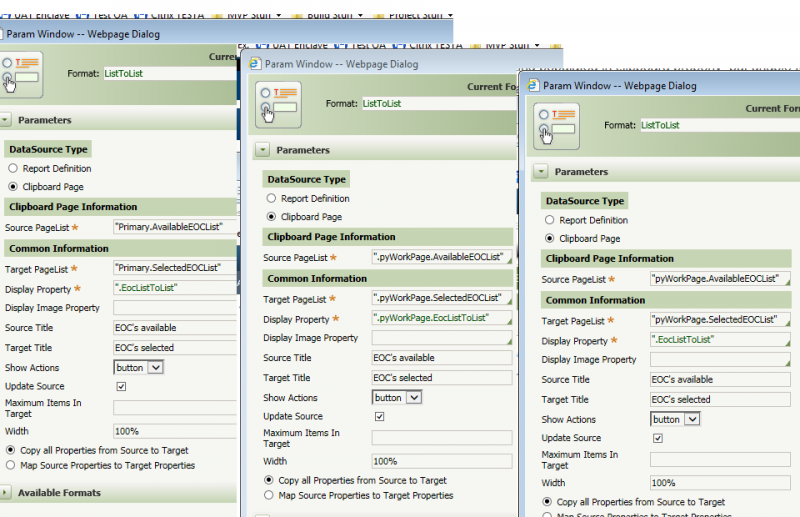
Task: Click the IE page icon in middle window title
Action: tap(254, 64)
